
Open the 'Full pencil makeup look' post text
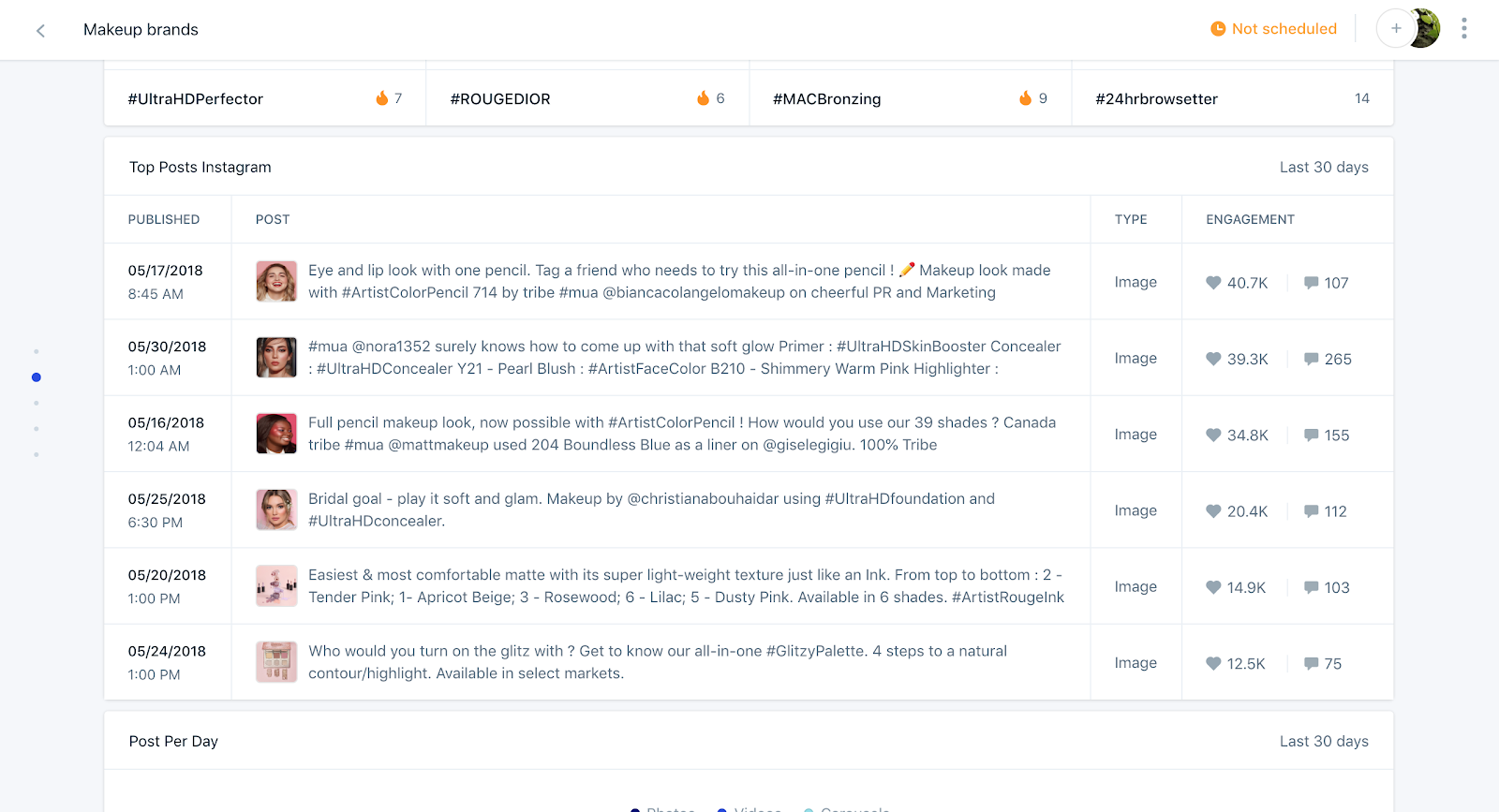point(682,434)
